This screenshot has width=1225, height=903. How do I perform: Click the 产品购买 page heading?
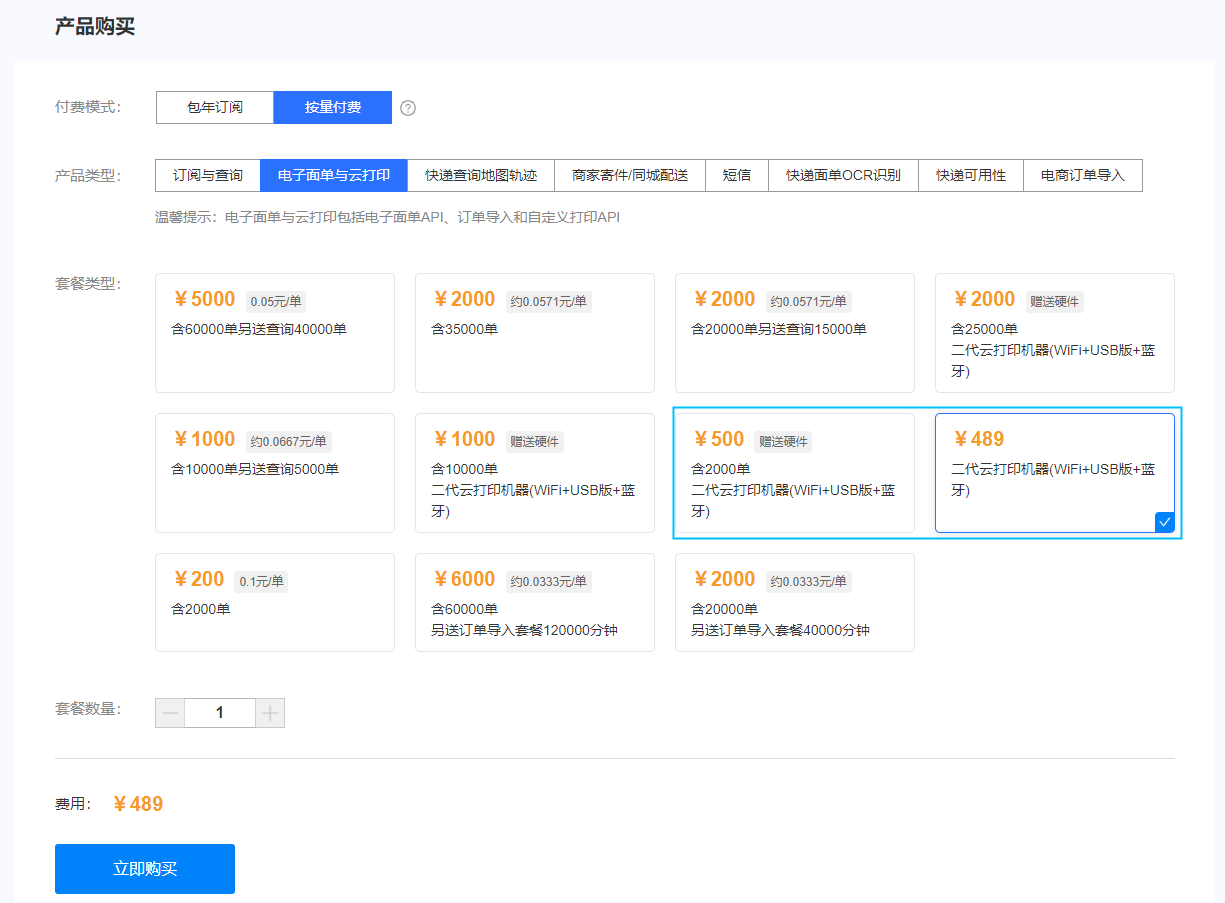[95, 27]
